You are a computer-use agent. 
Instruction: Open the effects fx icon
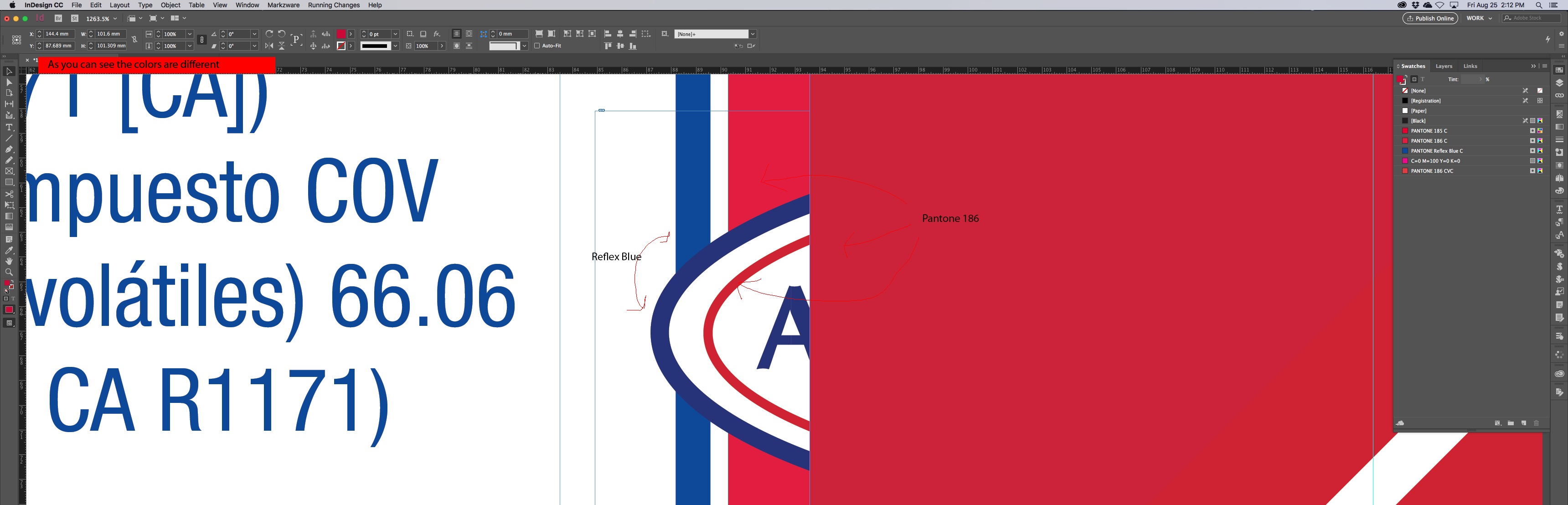pos(436,34)
